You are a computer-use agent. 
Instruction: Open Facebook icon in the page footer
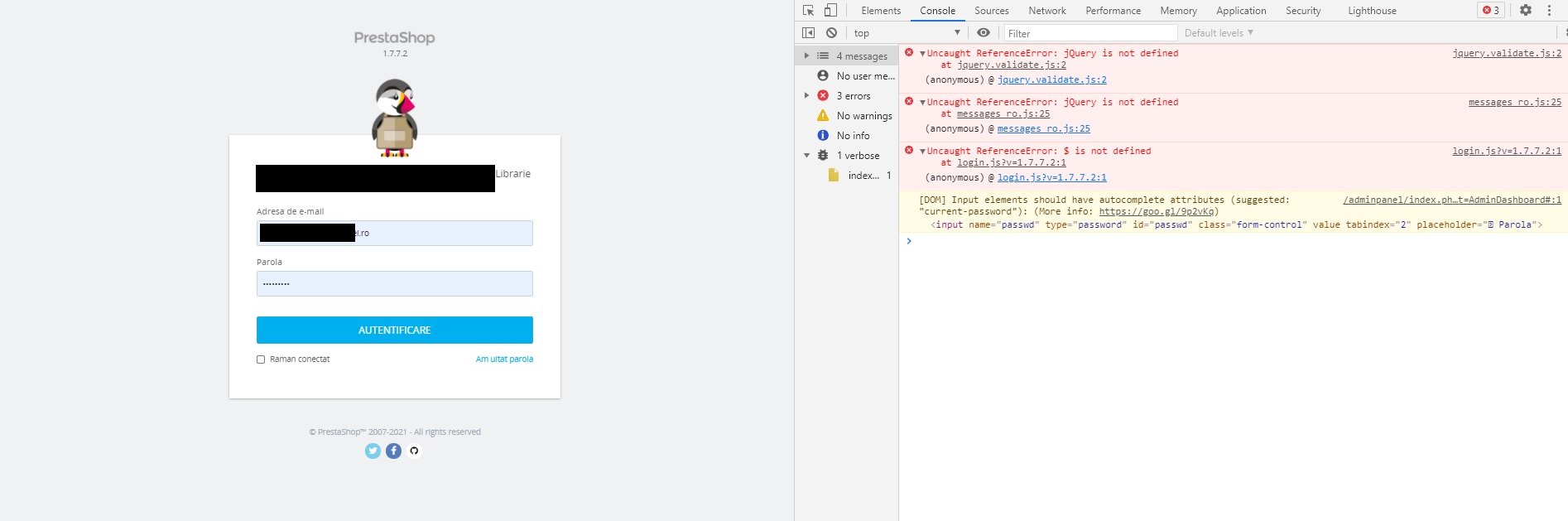393,451
